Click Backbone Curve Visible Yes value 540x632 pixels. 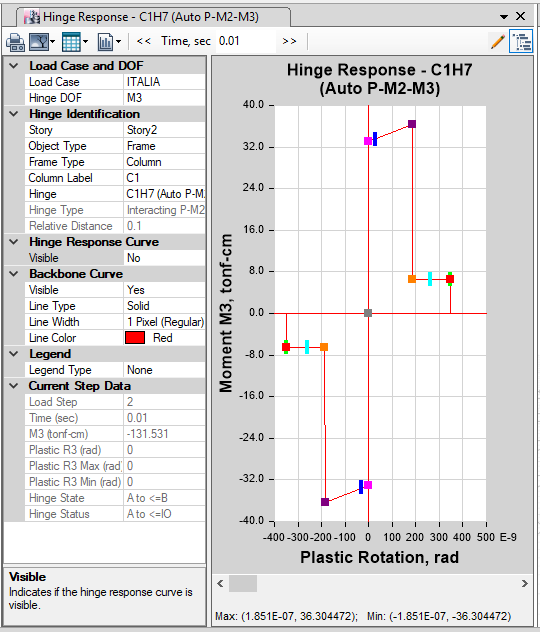click(x=164, y=290)
